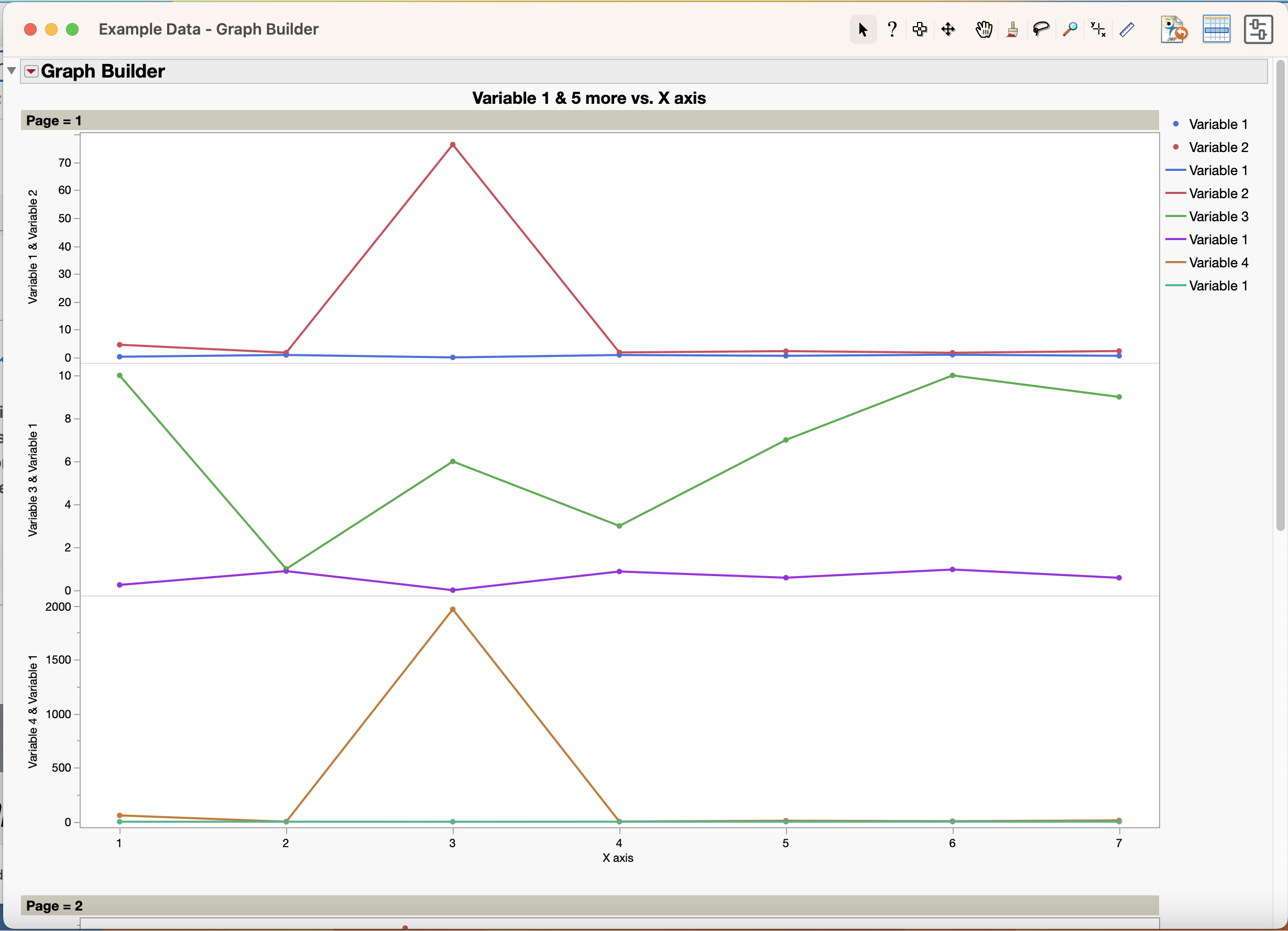Click the vertical scrollbar thumb

click(1280, 295)
